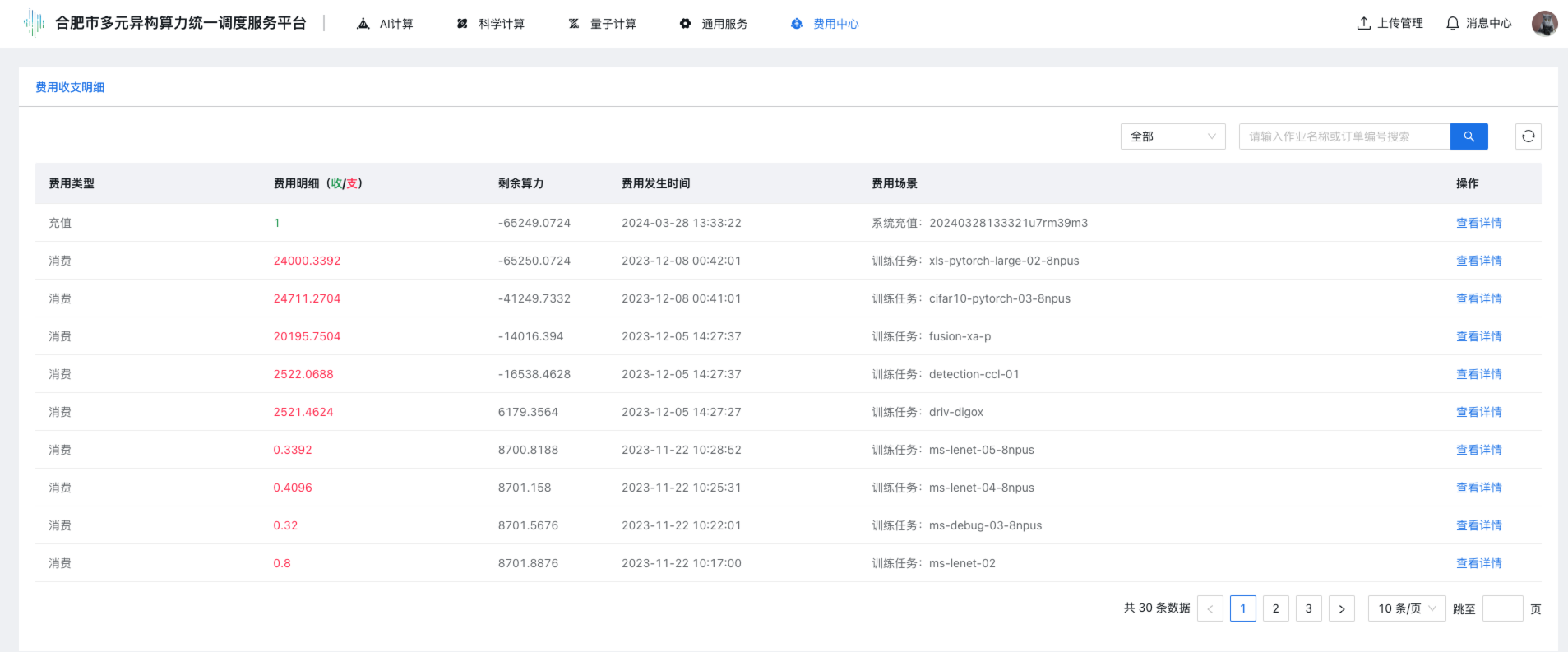Viewport: 1568px width, 652px height.
Task: Click the refresh icon button
Action: pyautogui.click(x=1528, y=136)
